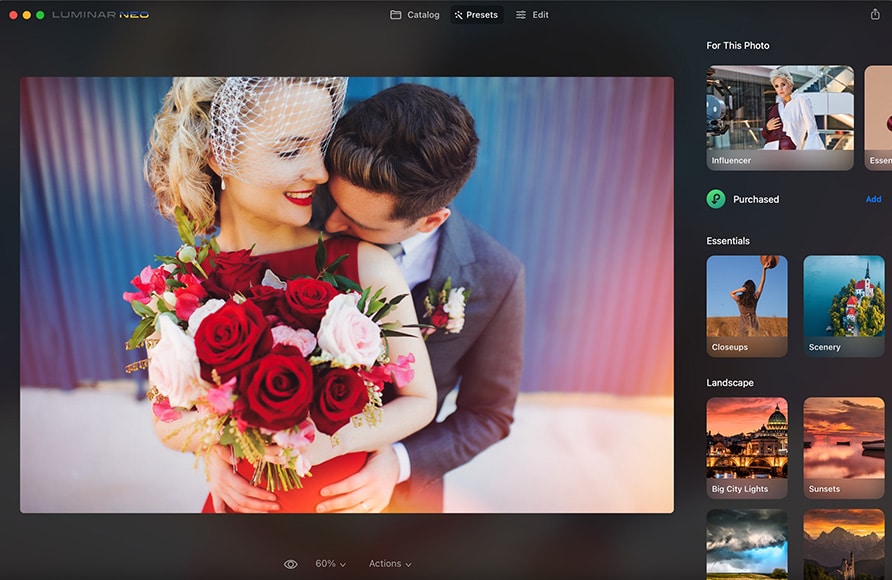Click the wedding photo in the main canvas
892x580 pixels.
click(x=346, y=295)
